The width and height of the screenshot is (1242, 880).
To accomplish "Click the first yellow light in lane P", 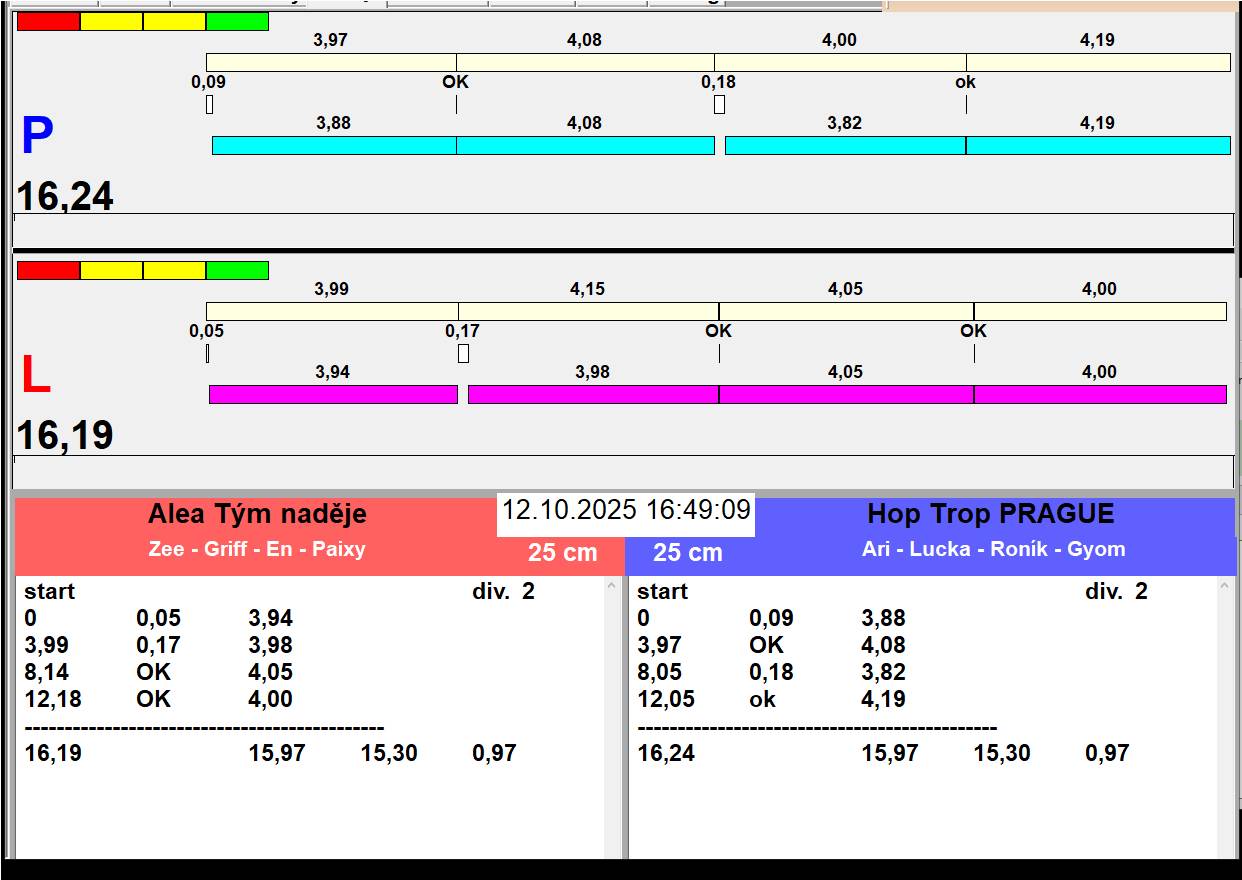I will click(111, 22).
